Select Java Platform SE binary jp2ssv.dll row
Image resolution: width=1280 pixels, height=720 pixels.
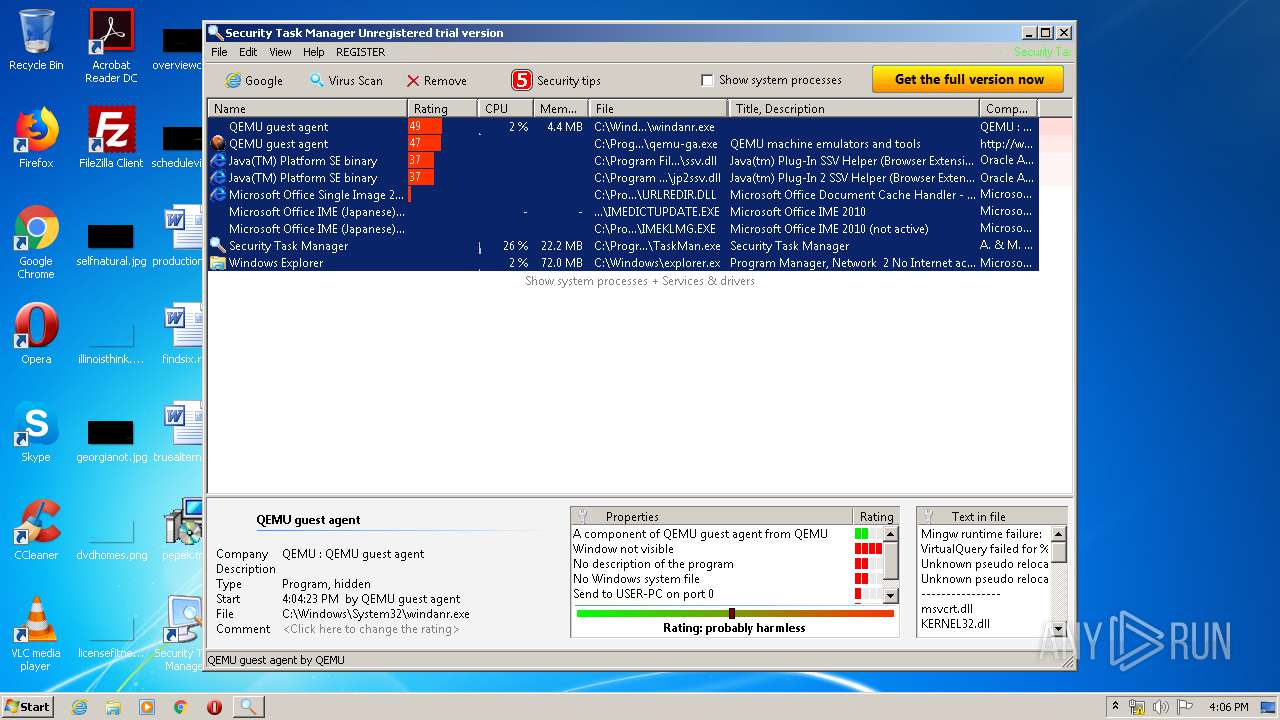point(623,178)
